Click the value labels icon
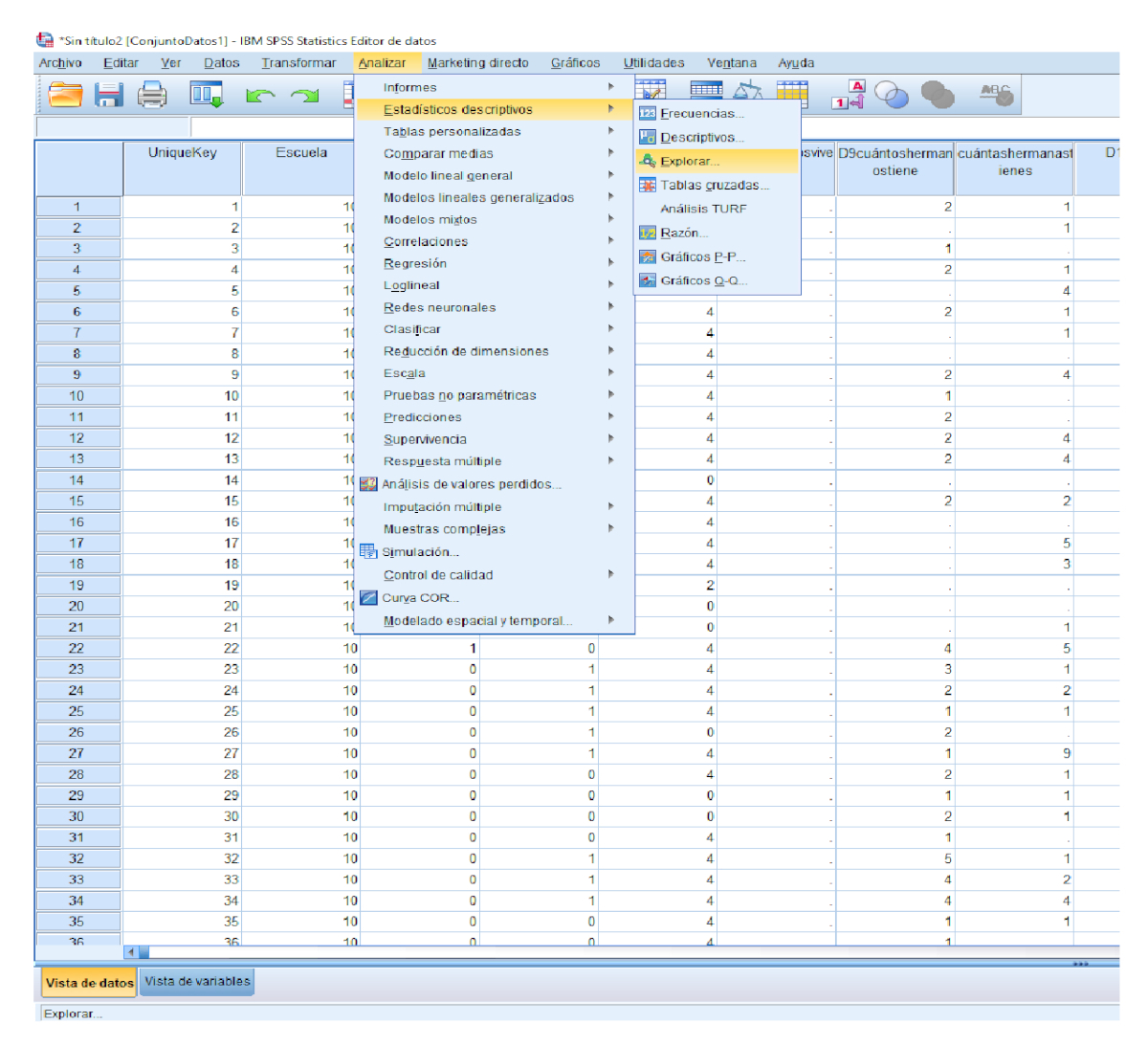Screen dimensions: 1148x1046 [x=848, y=95]
